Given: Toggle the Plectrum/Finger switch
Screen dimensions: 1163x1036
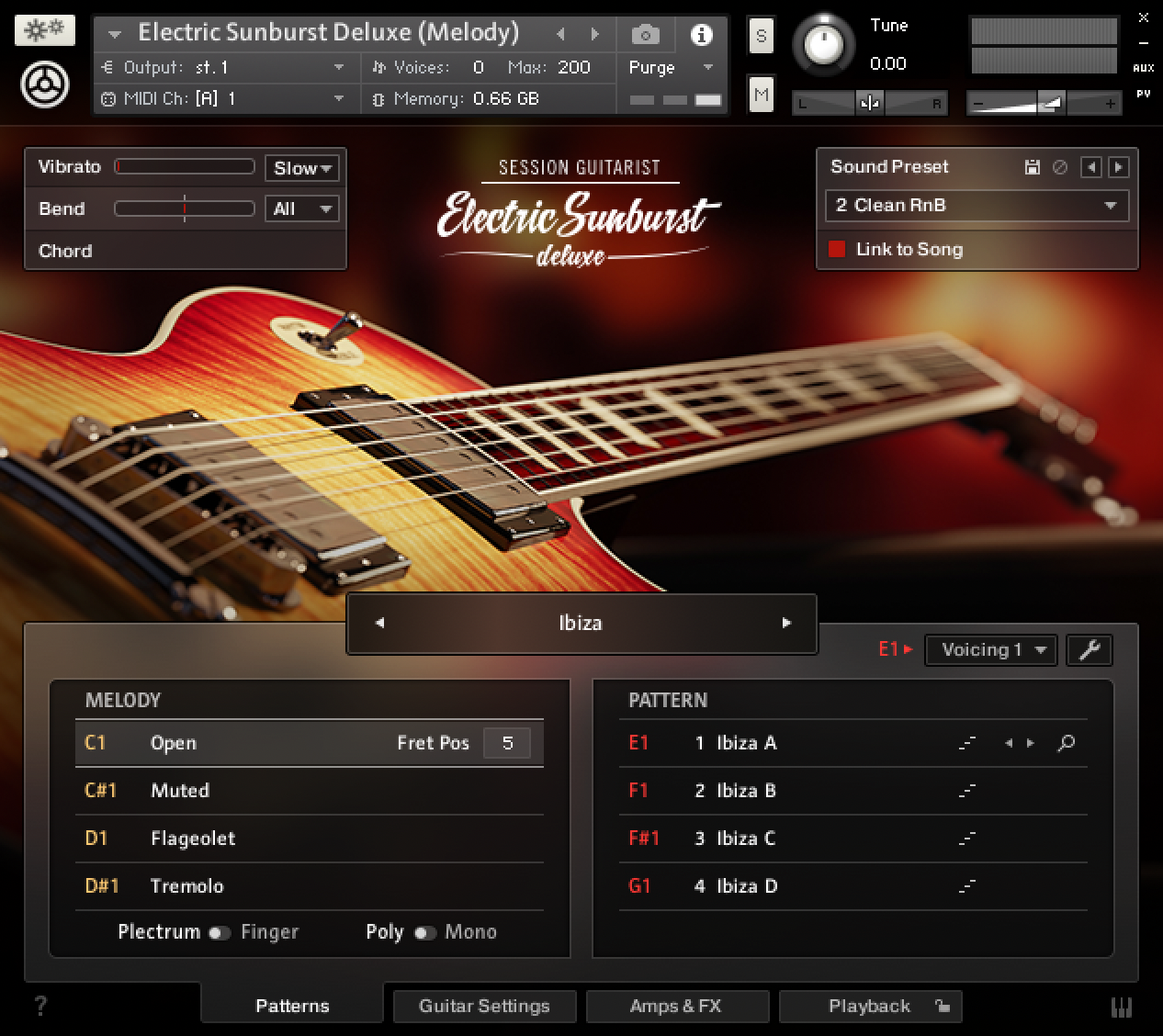Looking at the screenshot, I should (220, 933).
